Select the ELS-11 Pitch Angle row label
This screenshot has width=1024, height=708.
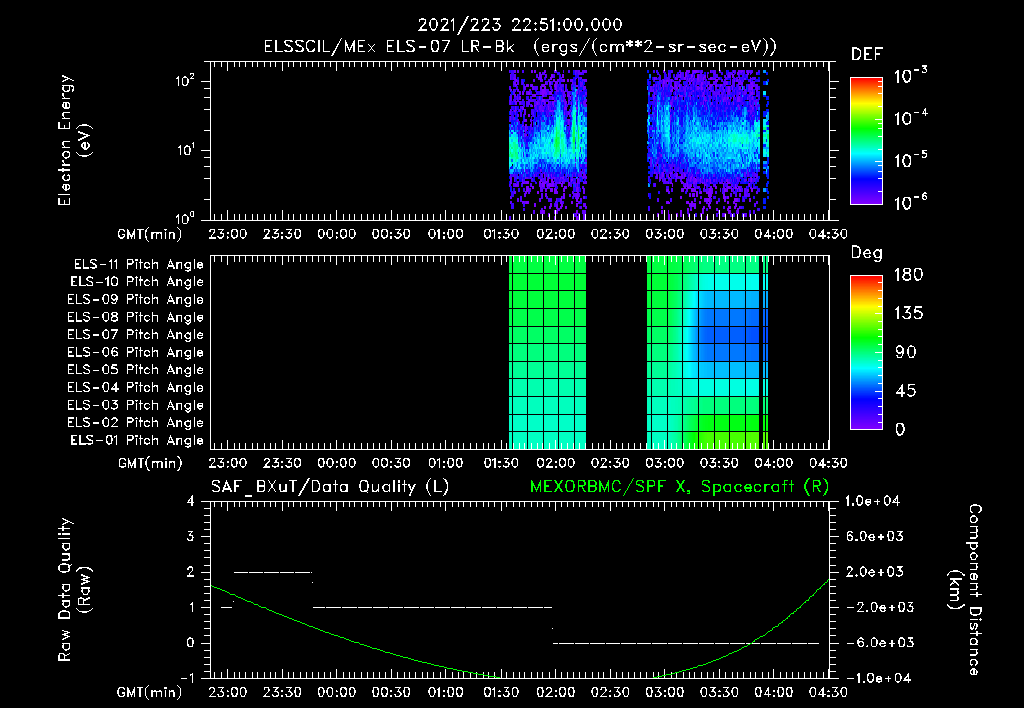[x=138, y=265]
